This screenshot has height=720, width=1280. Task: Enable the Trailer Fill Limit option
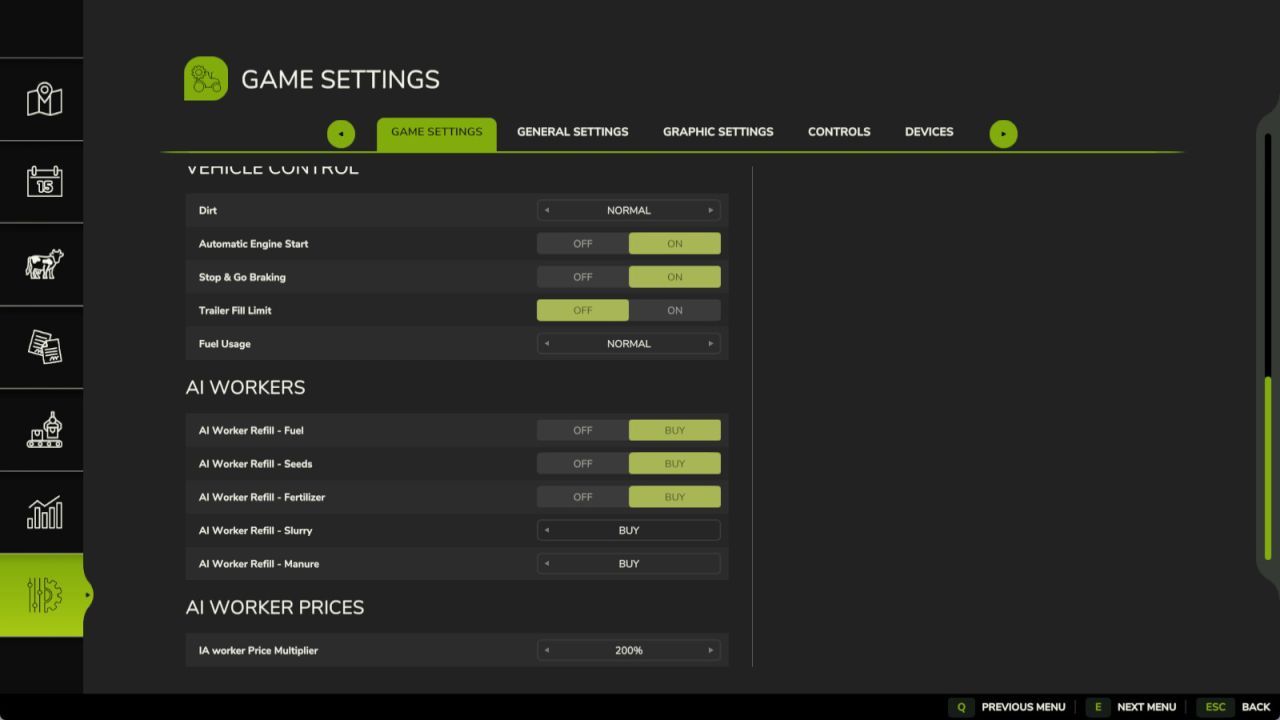click(674, 310)
